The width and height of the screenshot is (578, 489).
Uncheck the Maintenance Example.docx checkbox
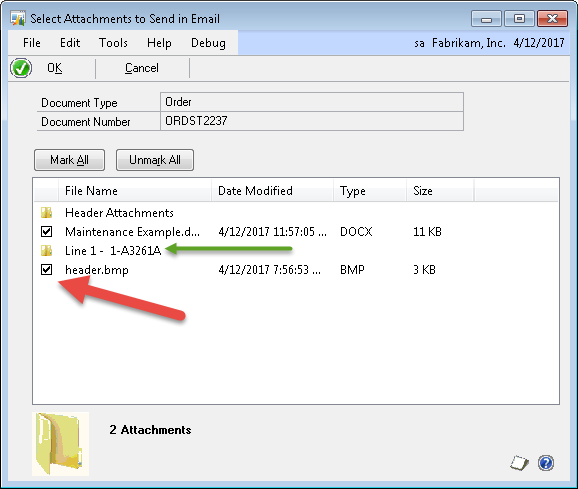46,231
